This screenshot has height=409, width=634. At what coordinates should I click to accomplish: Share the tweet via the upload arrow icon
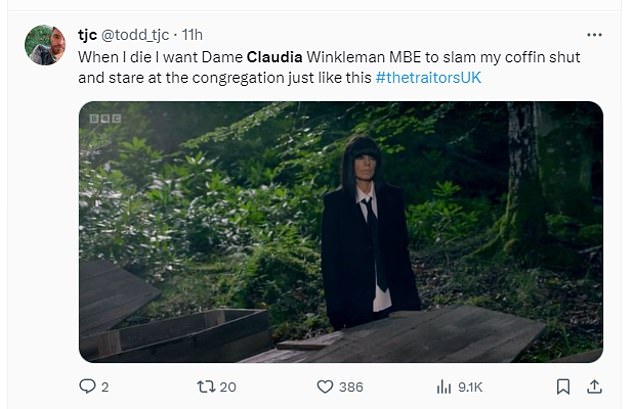tap(594, 387)
